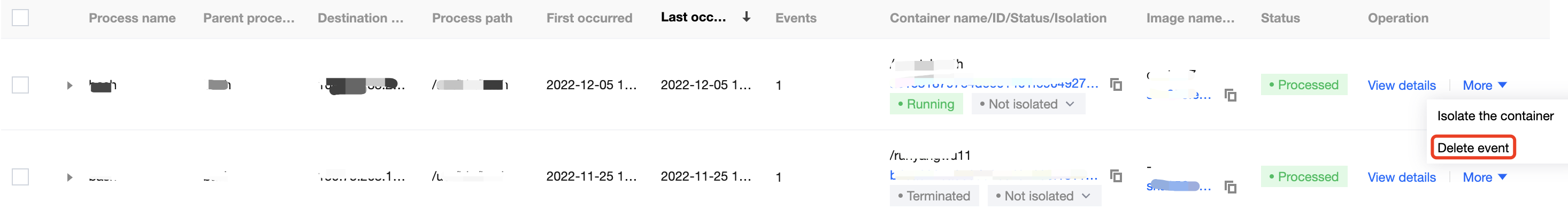Open the More menu in the second row
The width and height of the screenshot is (1568, 217).
(x=1484, y=177)
